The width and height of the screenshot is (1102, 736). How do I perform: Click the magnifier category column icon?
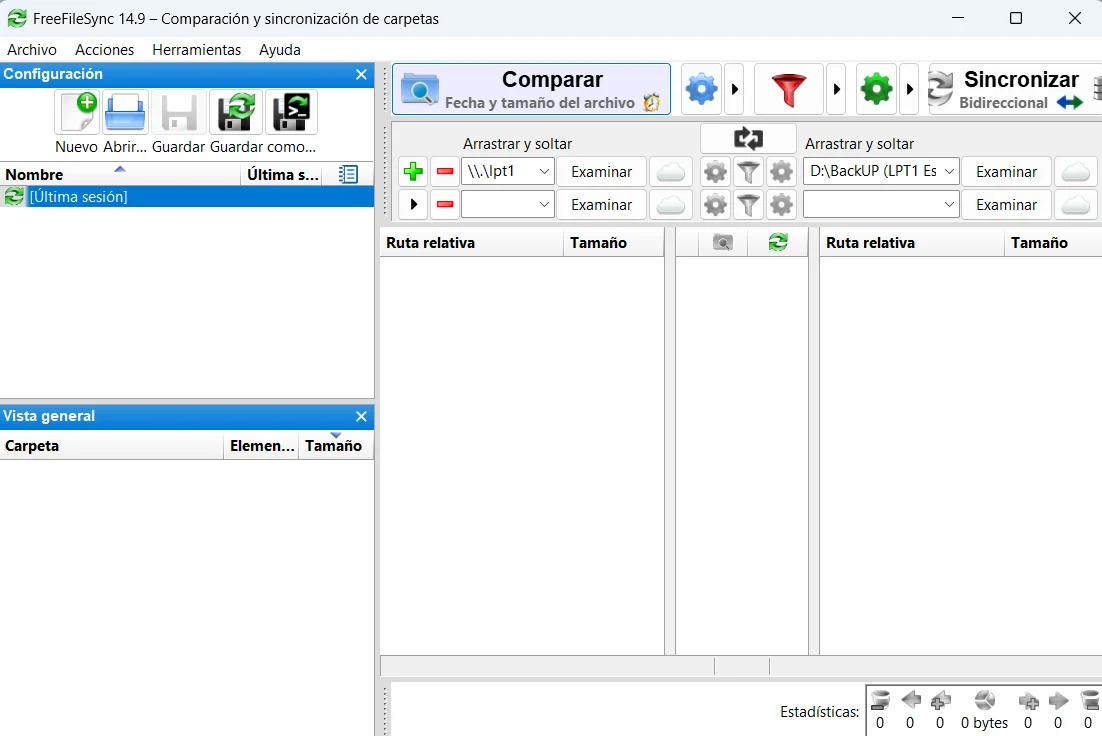722,243
